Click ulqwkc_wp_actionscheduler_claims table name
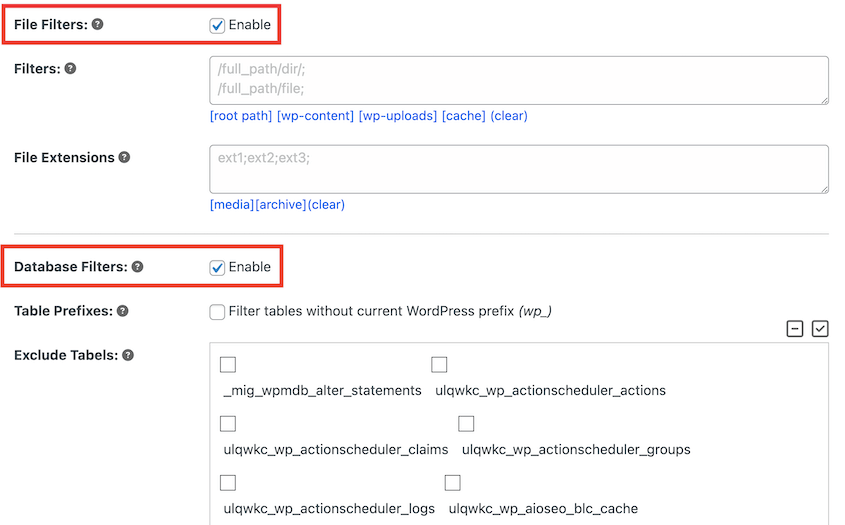Image resolution: width=845 pixels, height=525 pixels. pyautogui.click(x=336, y=450)
